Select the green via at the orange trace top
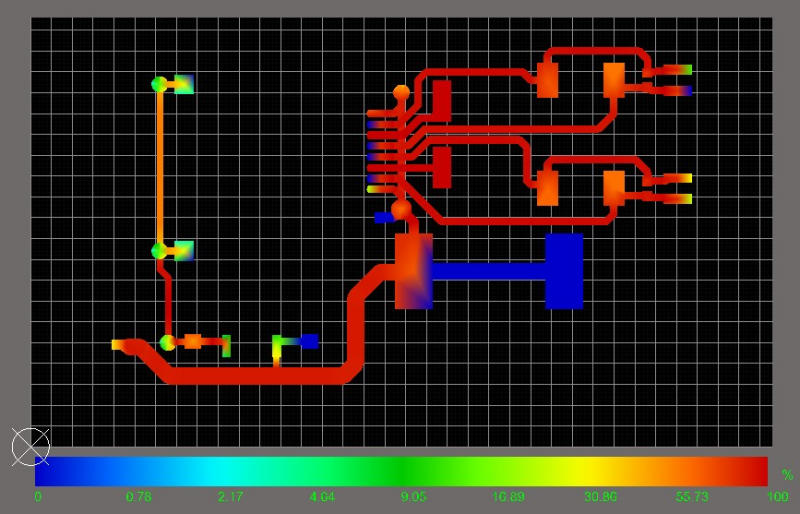 point(159,84)
